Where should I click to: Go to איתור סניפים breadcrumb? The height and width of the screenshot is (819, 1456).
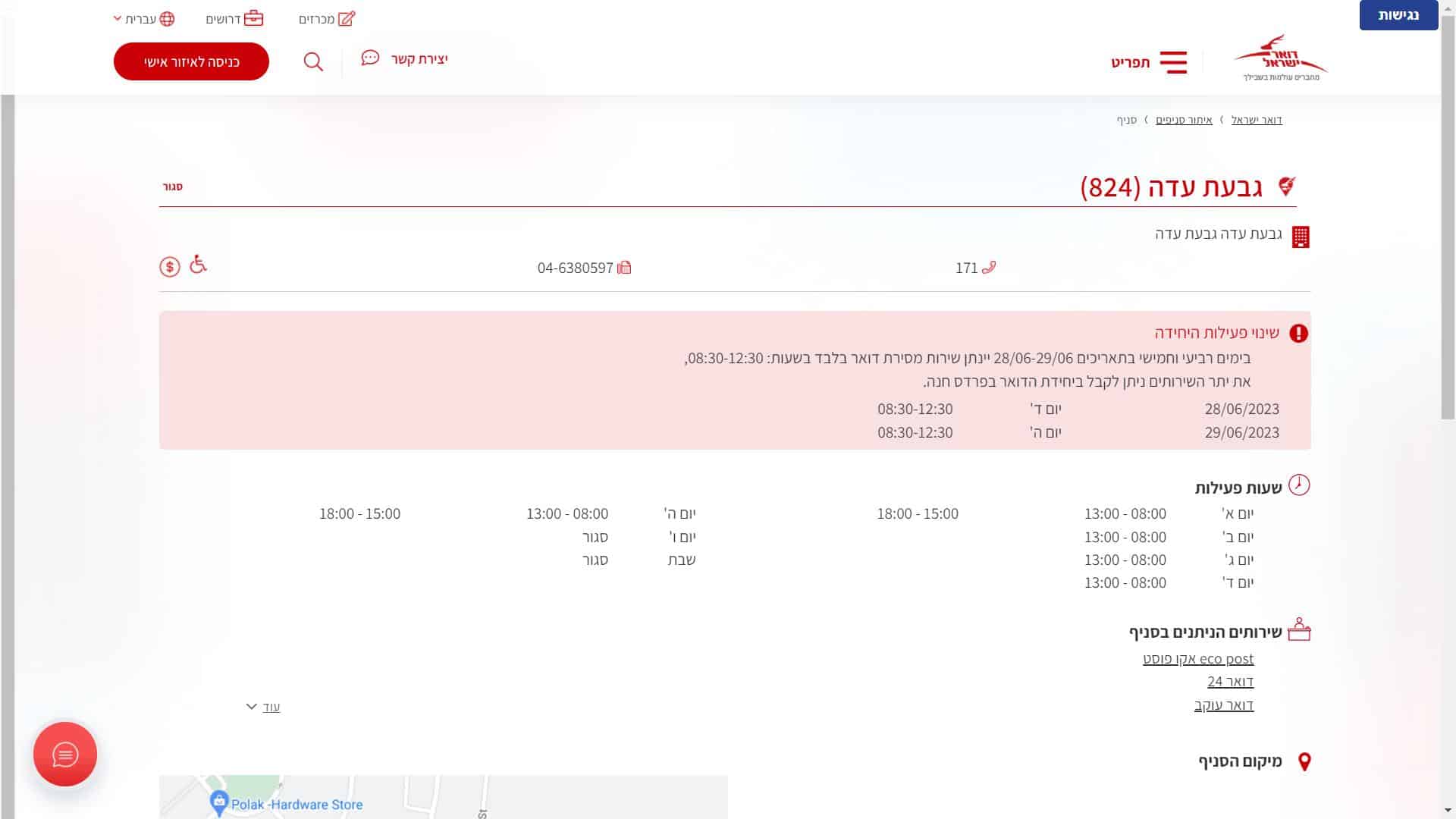pos(1184,120)
